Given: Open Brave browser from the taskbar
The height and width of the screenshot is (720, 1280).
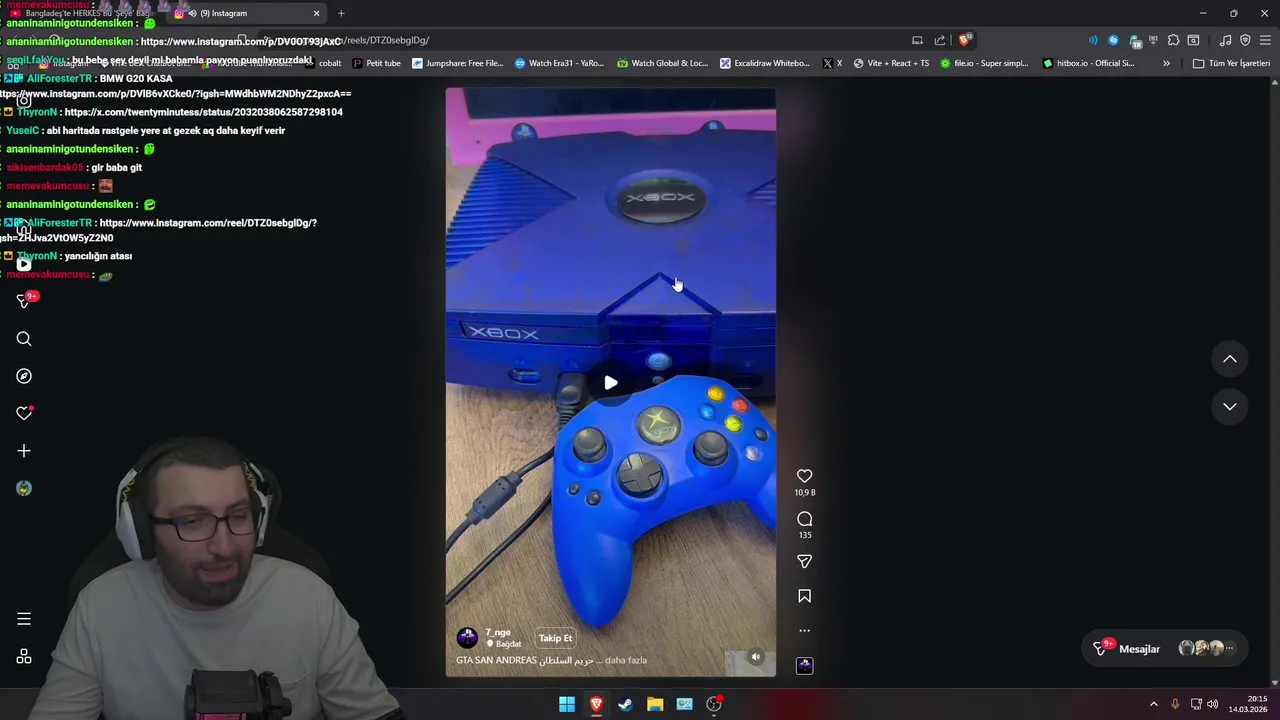Looking at the screenshot, I should [x=596, y=704].
